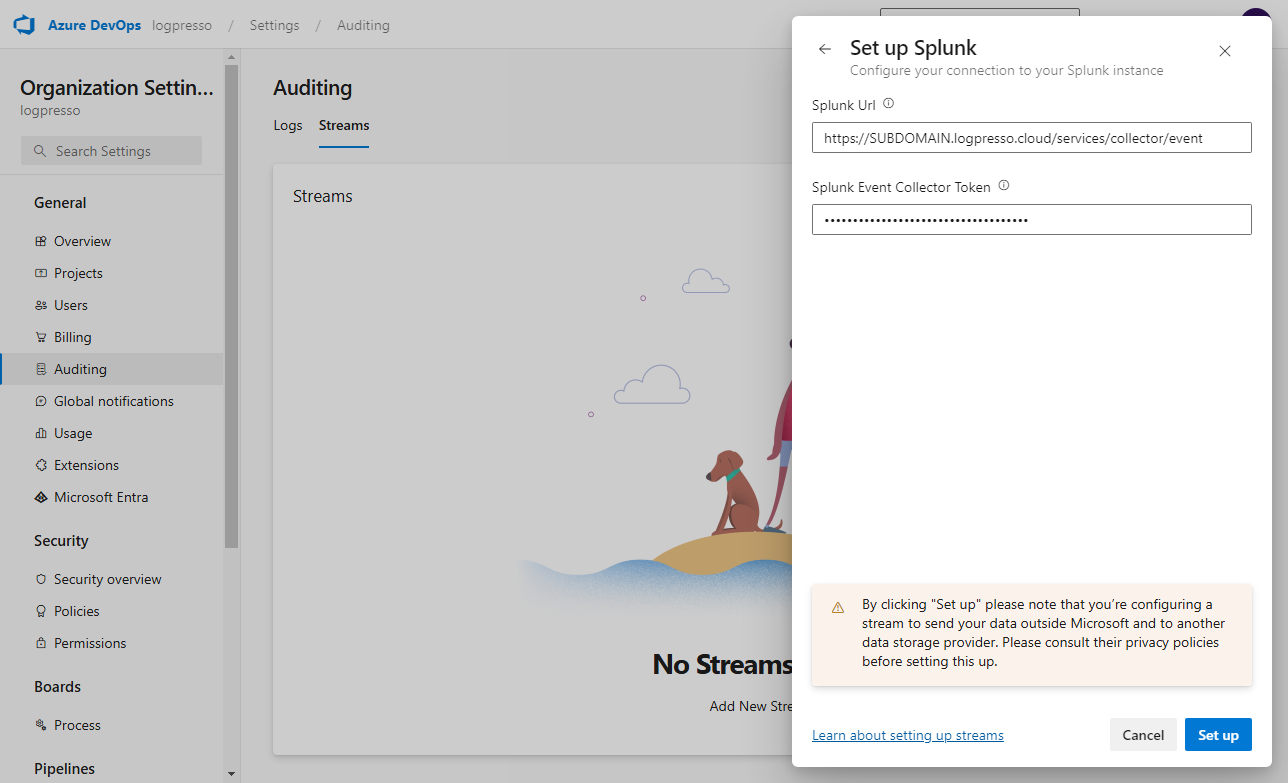Click the General section heading
This screenshot has width=1288, height=783.
pyautogui.click(x=60, y=202)
